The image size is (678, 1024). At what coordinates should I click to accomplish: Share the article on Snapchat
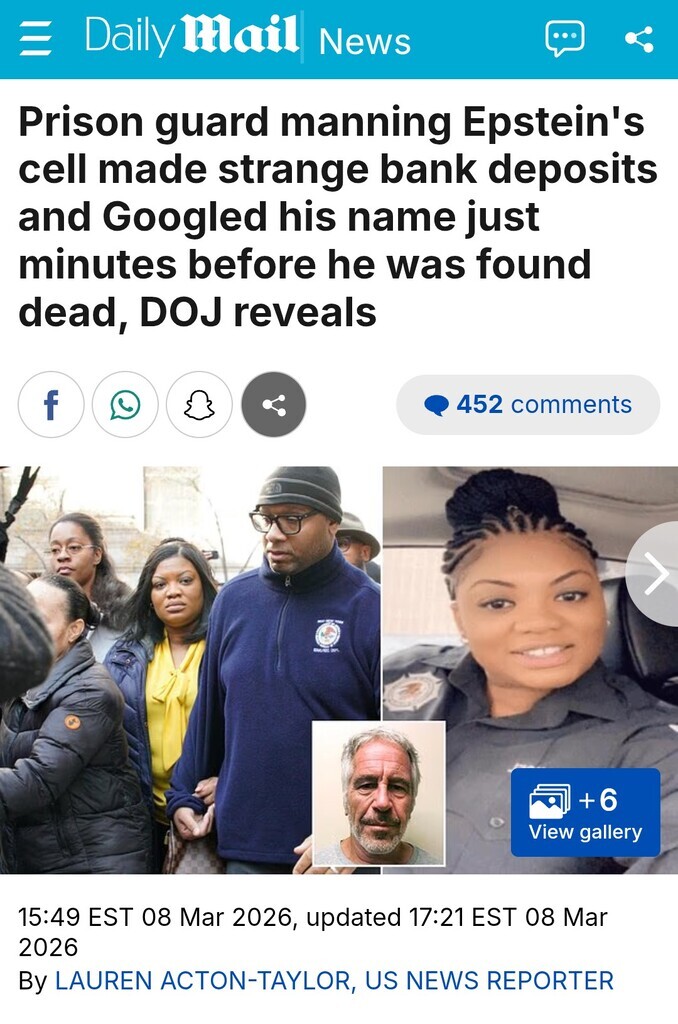coord(199,404)
